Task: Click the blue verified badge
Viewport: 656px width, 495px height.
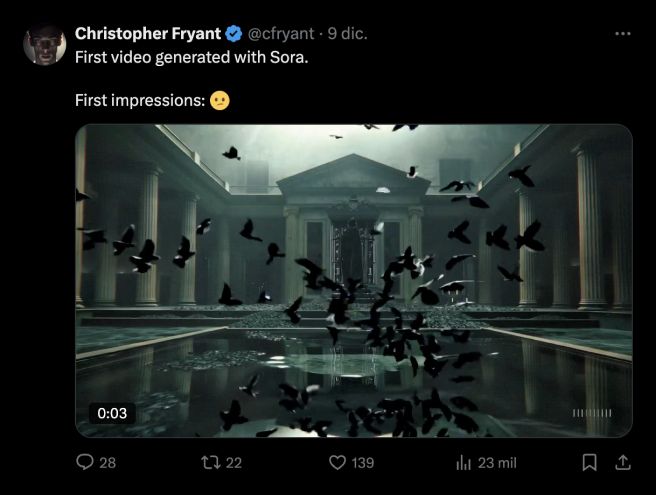Action: [x=234, y=33]
